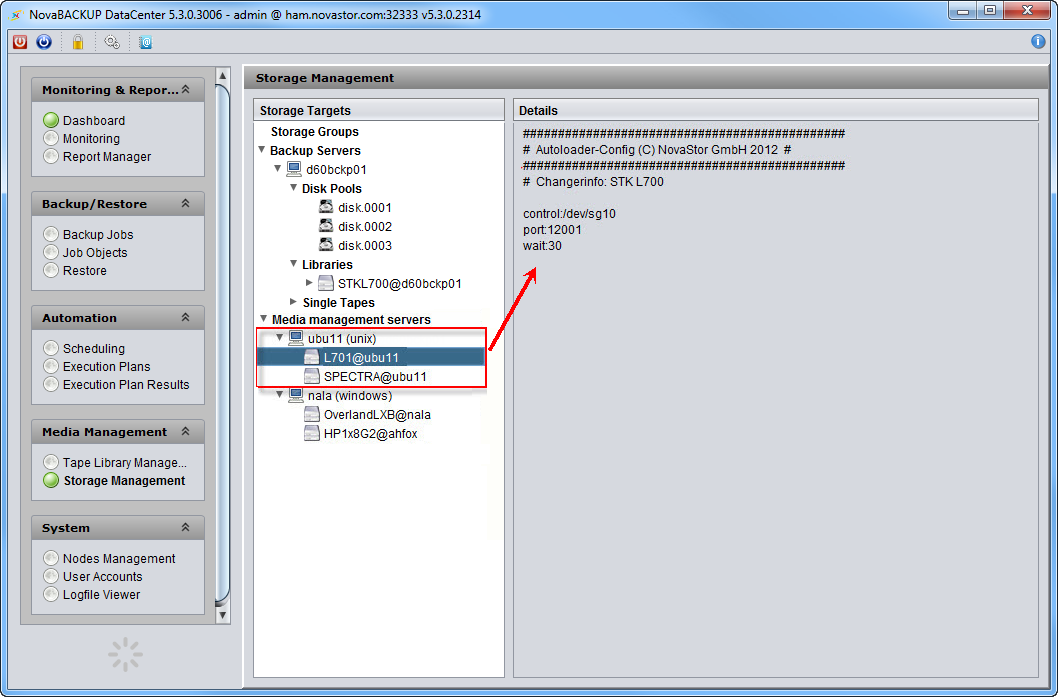
Task: Collapse the nala (windows) node
Action: [x=279, y=395]
